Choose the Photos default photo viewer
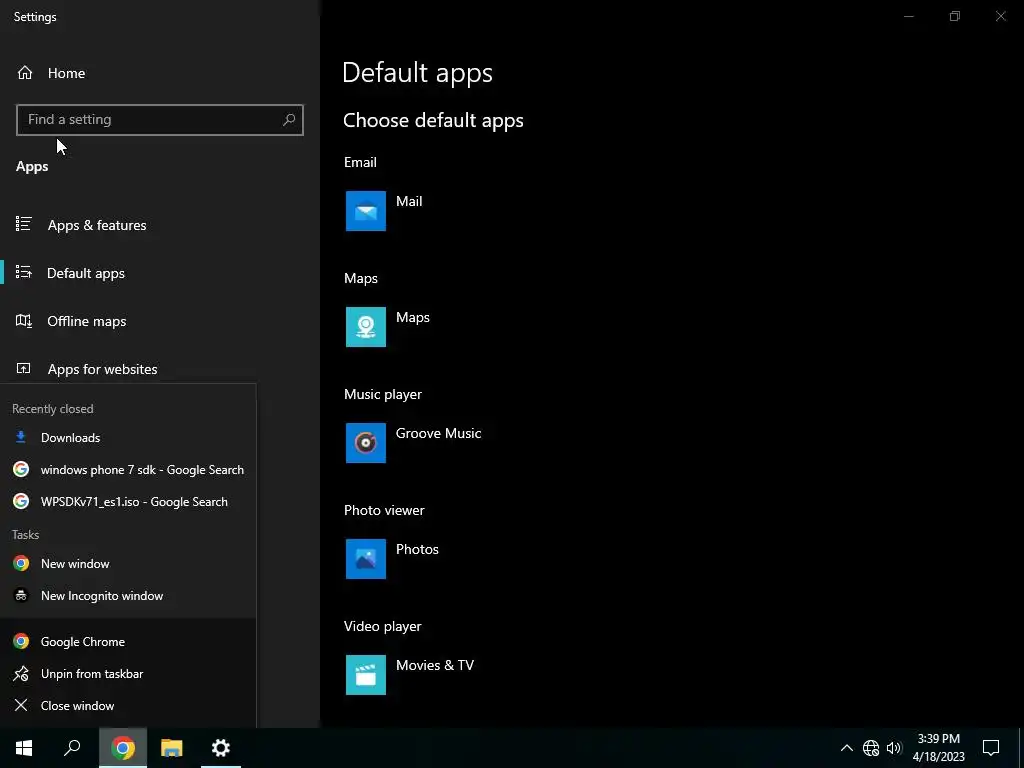The image size is (1024, 768). [417, 549]
